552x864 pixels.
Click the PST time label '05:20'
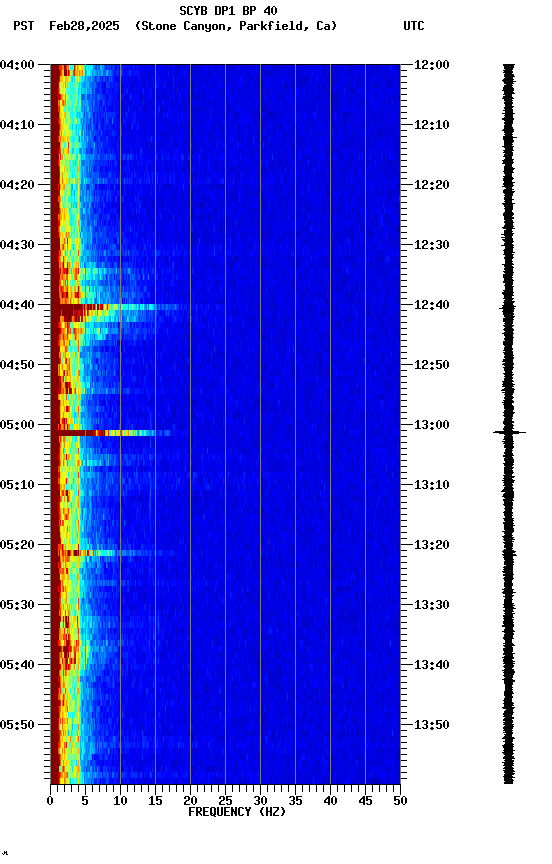coord(17,546)
